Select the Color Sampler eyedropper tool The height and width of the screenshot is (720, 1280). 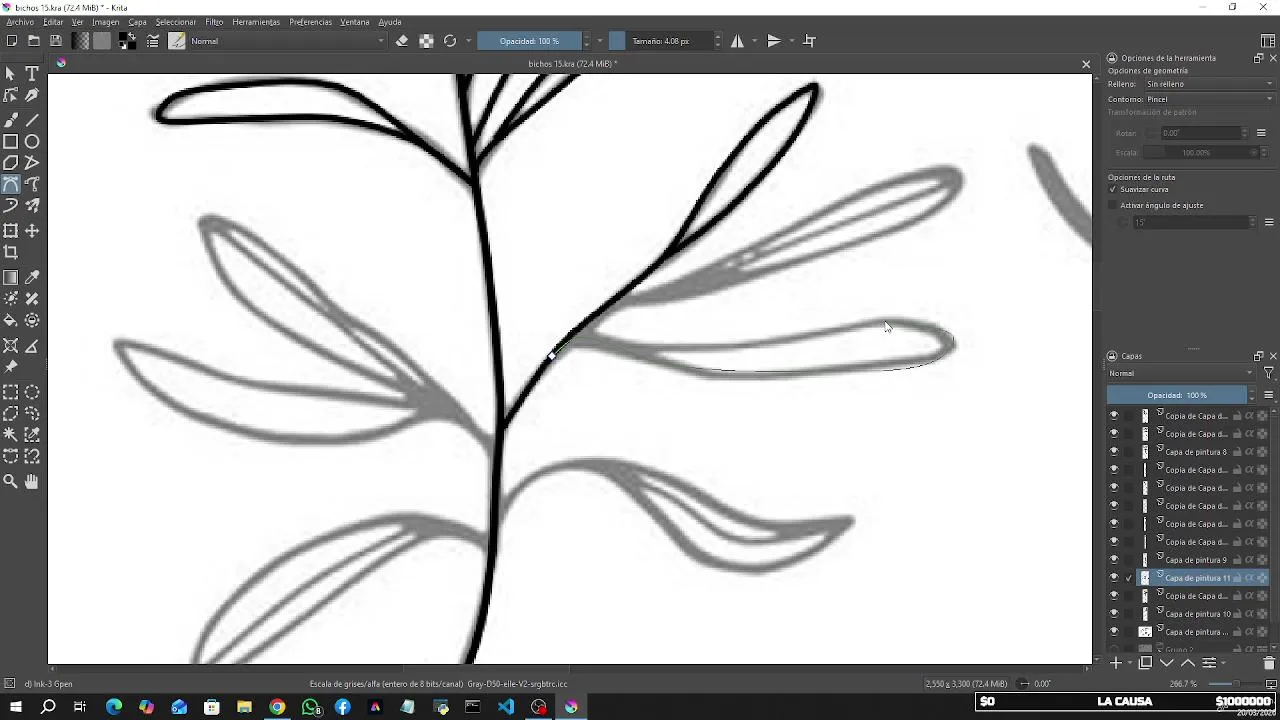point(32,278)
